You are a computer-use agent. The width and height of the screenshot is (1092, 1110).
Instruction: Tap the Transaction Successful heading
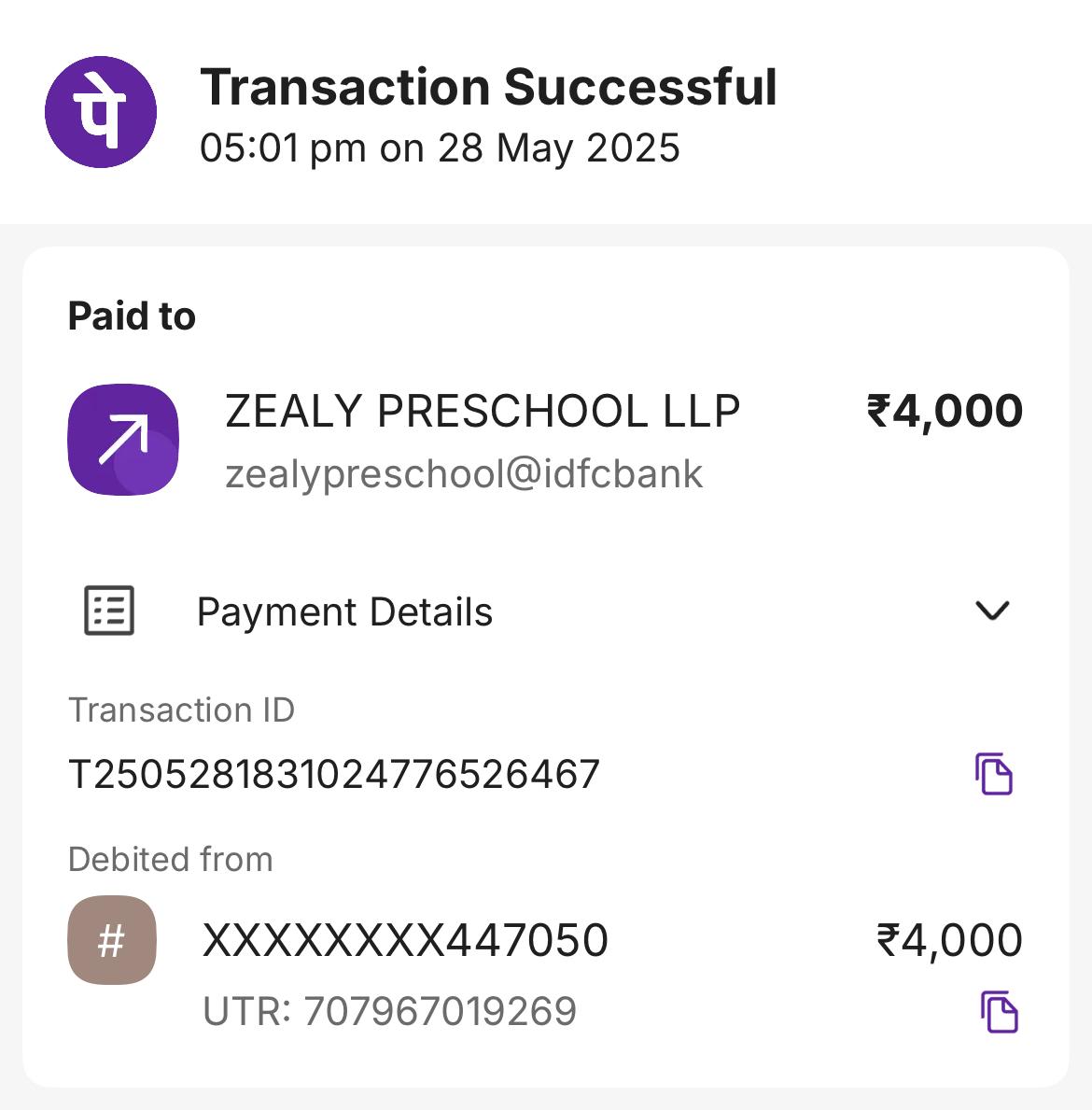click(x=488, y=88)
